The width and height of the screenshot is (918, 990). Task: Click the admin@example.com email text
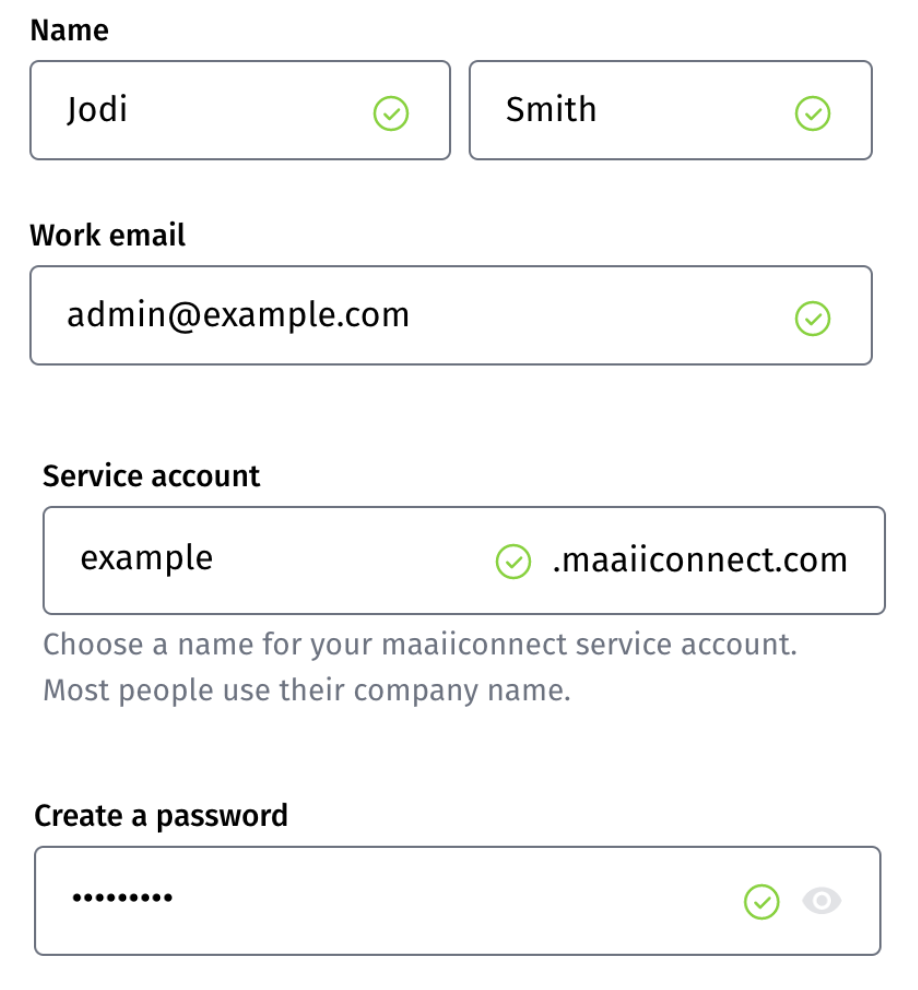coord(238,315)
